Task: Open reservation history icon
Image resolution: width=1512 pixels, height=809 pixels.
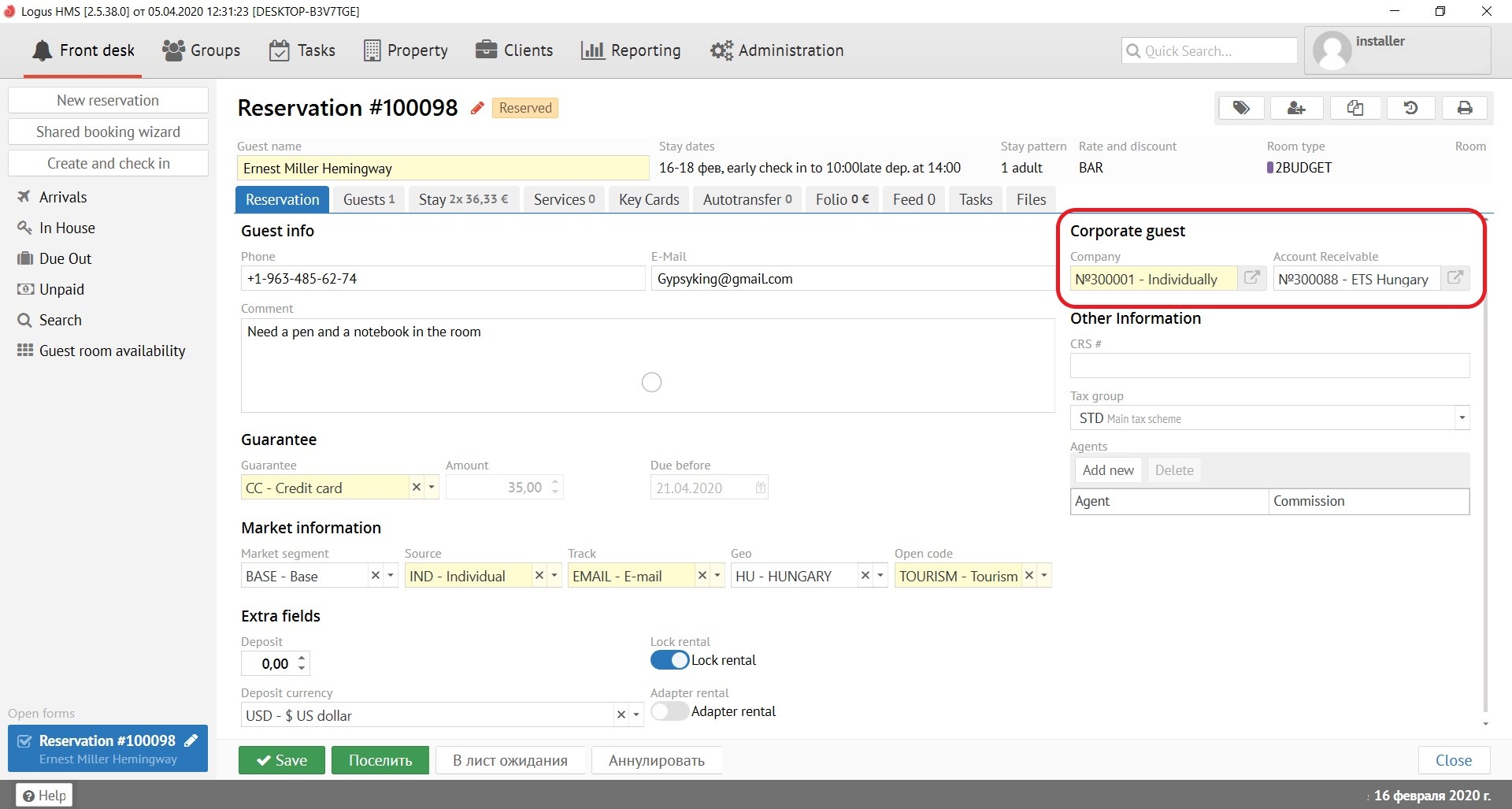Action: 1410,108
